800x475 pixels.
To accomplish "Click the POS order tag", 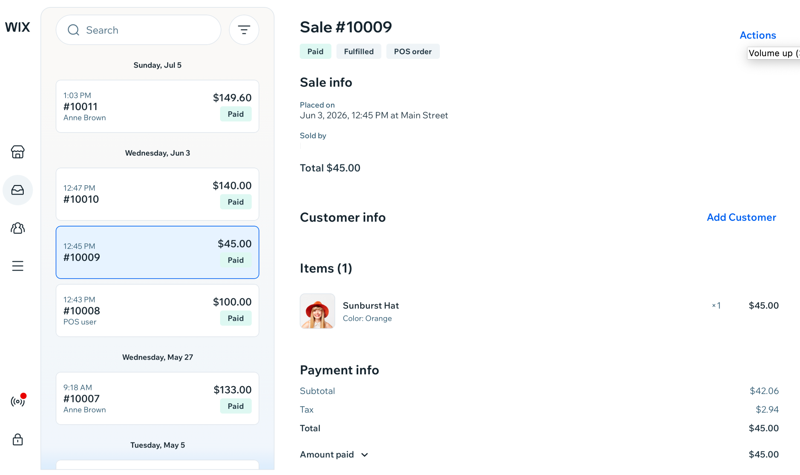I will (x=413, y=52).
